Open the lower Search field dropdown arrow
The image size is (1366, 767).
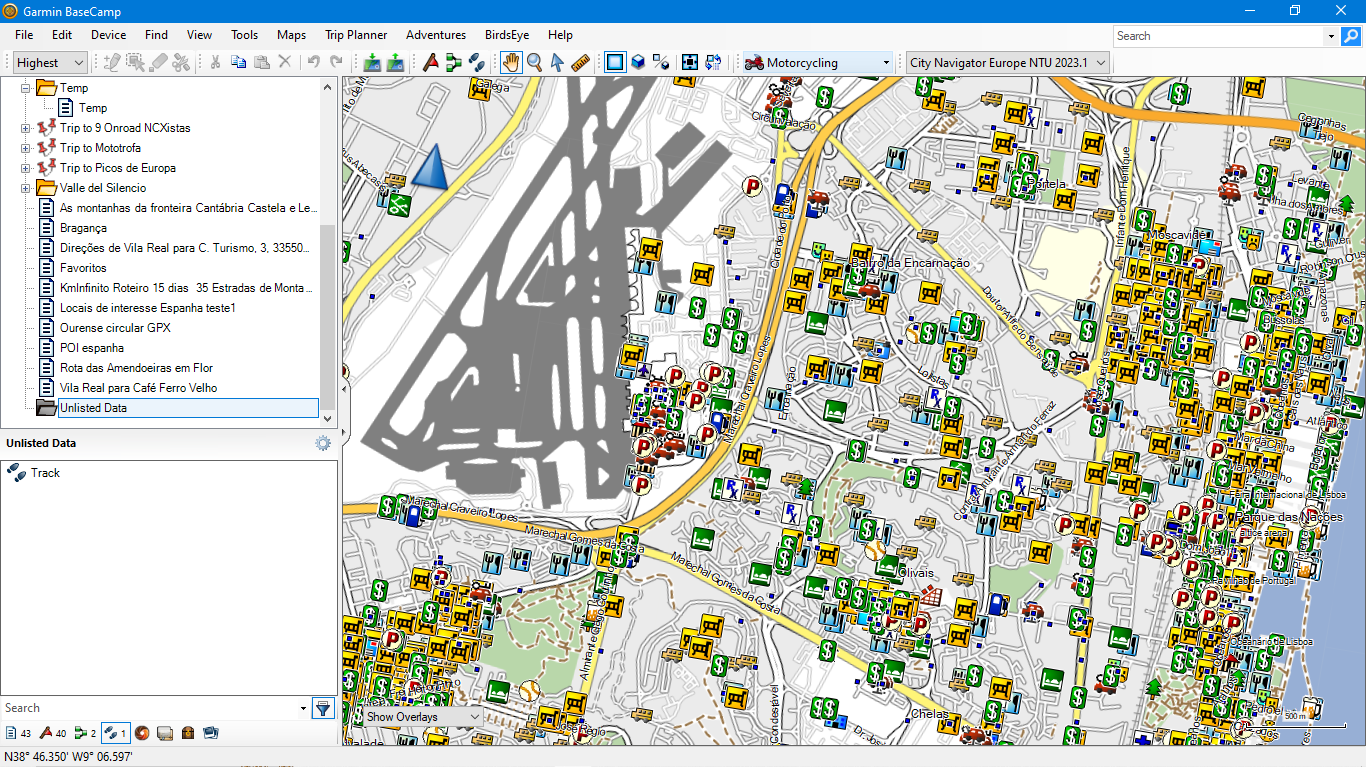tap(303, 708)
